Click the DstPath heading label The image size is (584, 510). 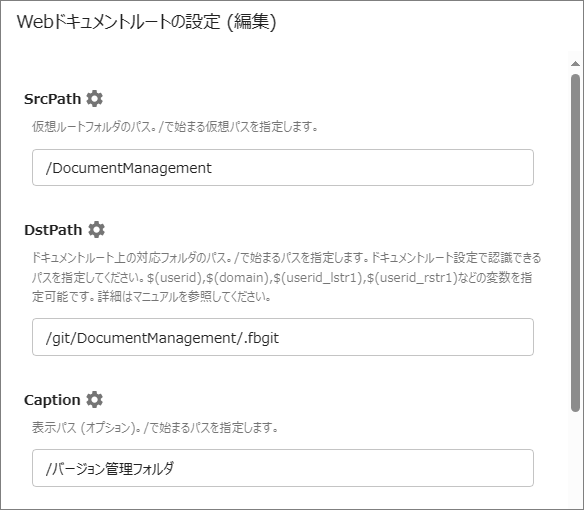[x=53, y=230]
